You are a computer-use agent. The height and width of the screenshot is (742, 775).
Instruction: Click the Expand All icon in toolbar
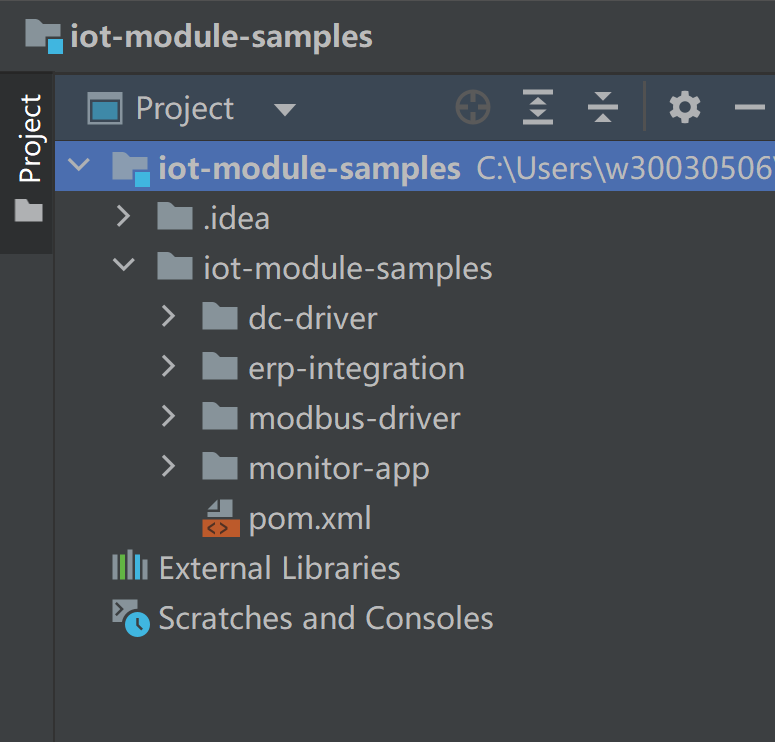click(538, 107)
